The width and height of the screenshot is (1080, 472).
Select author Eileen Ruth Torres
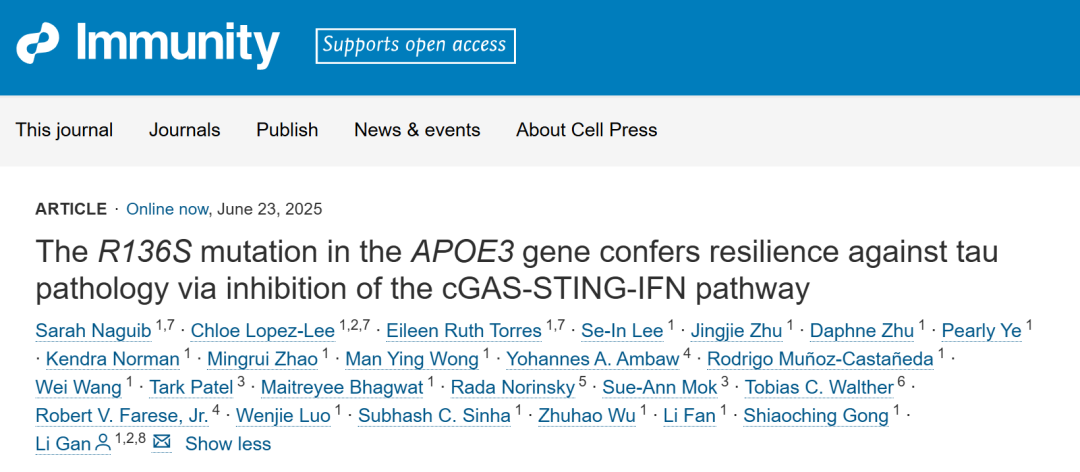(x=464, y=331)
